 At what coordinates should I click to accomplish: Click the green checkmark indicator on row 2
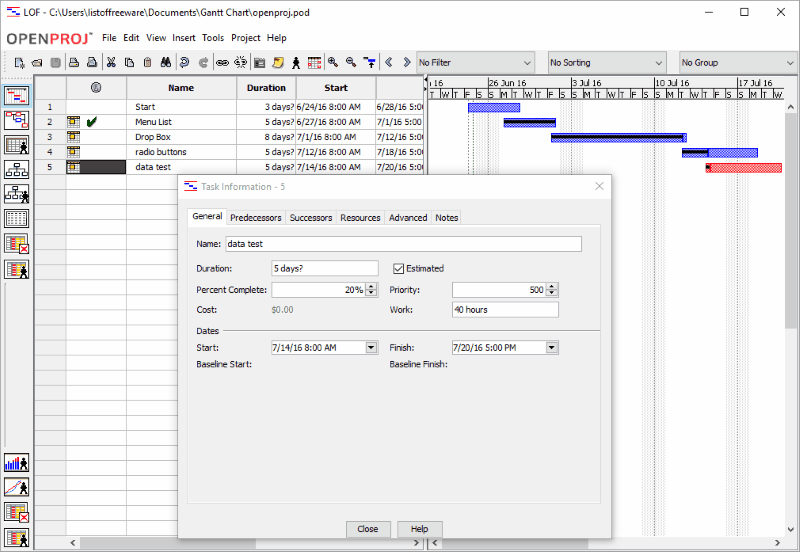pos(92,122)
